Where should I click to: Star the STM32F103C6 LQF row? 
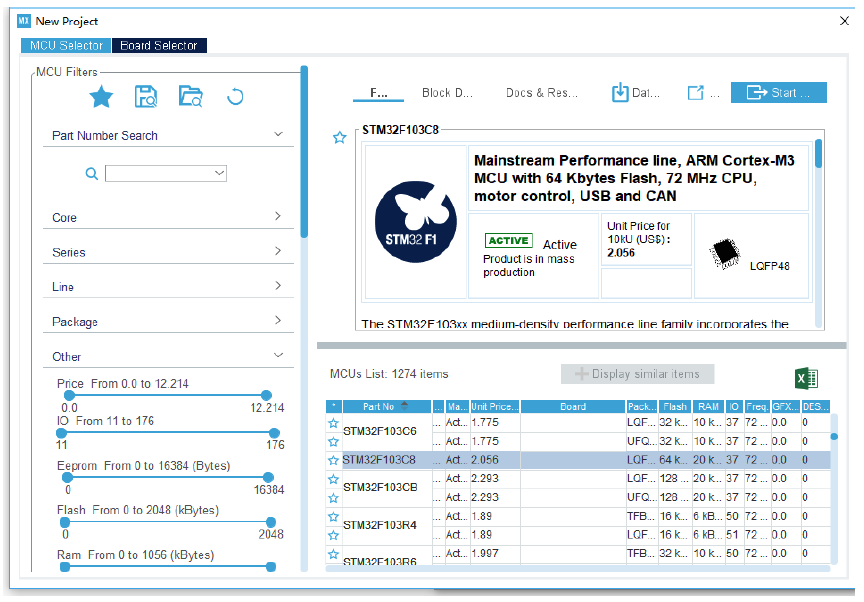click(x=333, y=423)
